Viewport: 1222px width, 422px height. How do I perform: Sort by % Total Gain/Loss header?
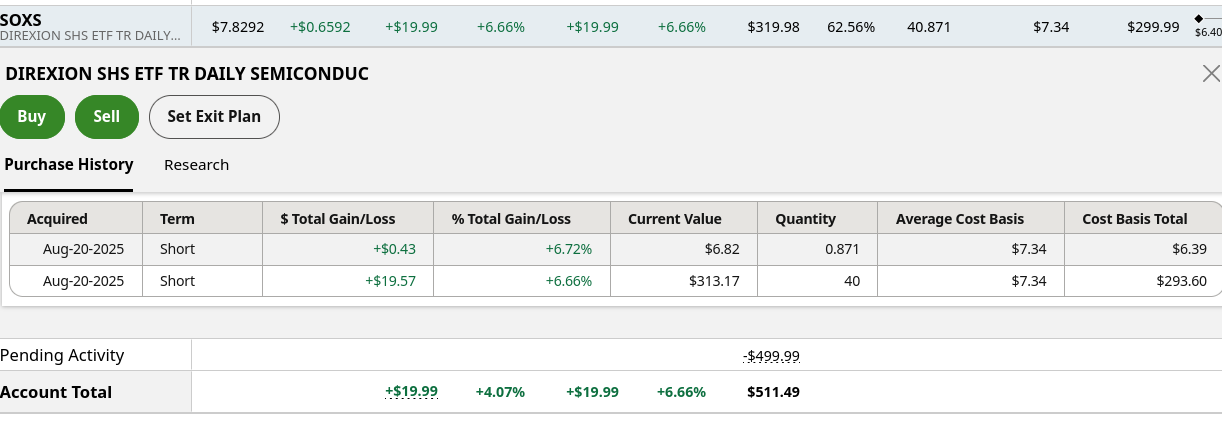click(x=511, y=219)
